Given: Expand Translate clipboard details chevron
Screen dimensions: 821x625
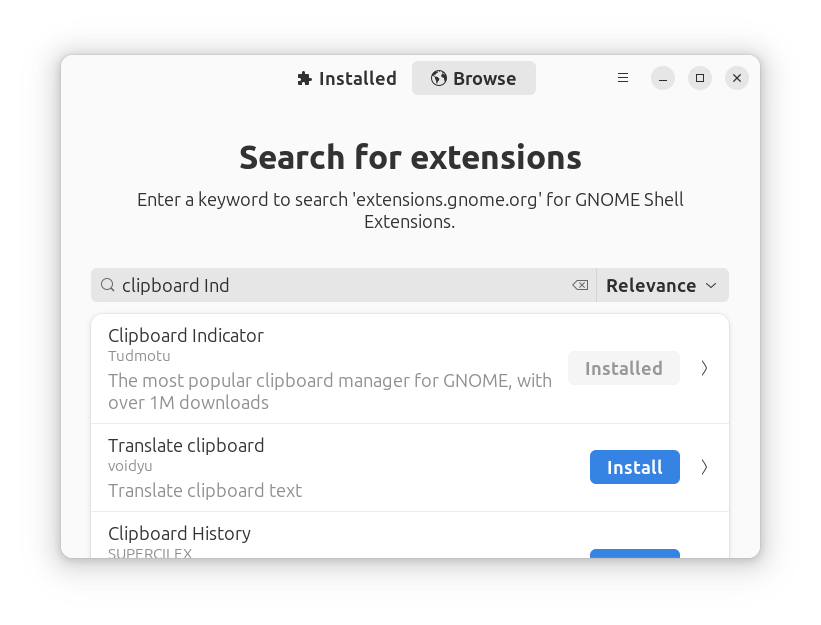Looking at the screenshot, I should (704, 467).
